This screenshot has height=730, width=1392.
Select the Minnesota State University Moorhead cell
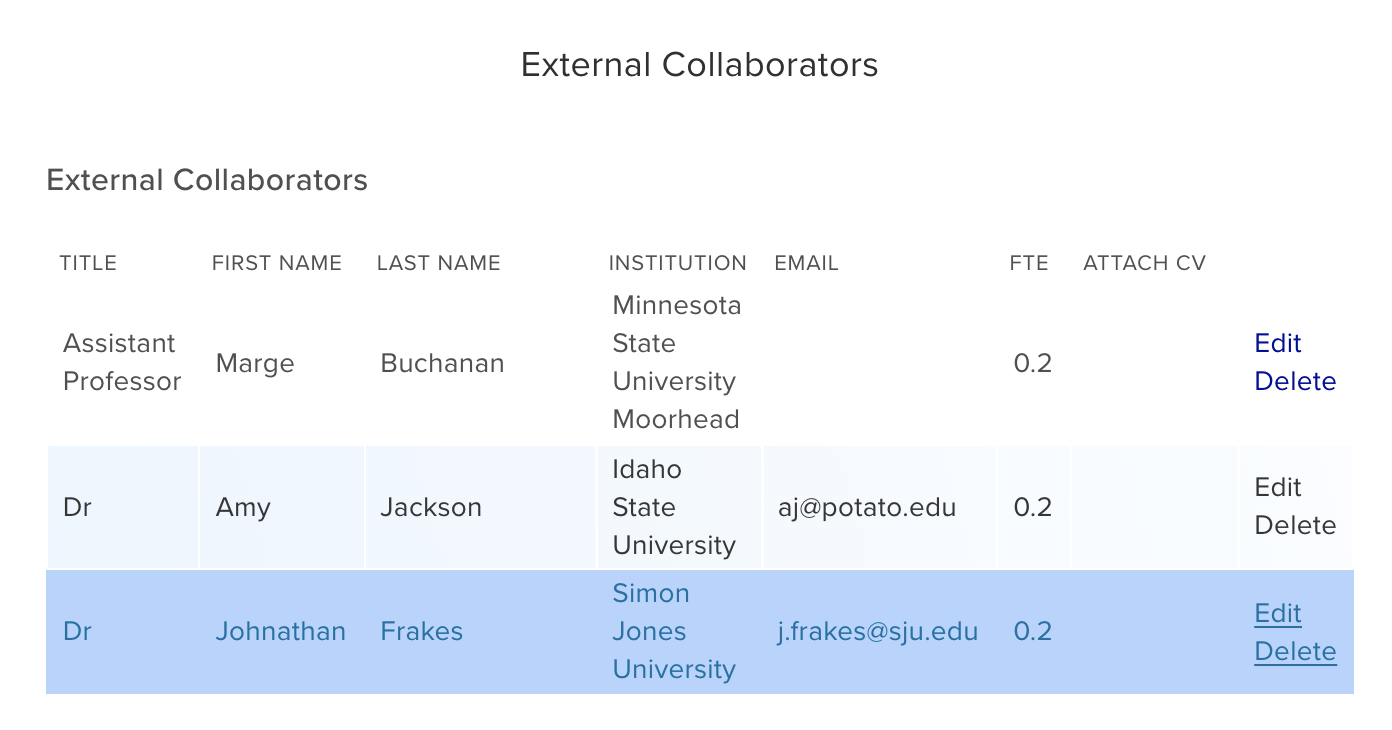677,362
